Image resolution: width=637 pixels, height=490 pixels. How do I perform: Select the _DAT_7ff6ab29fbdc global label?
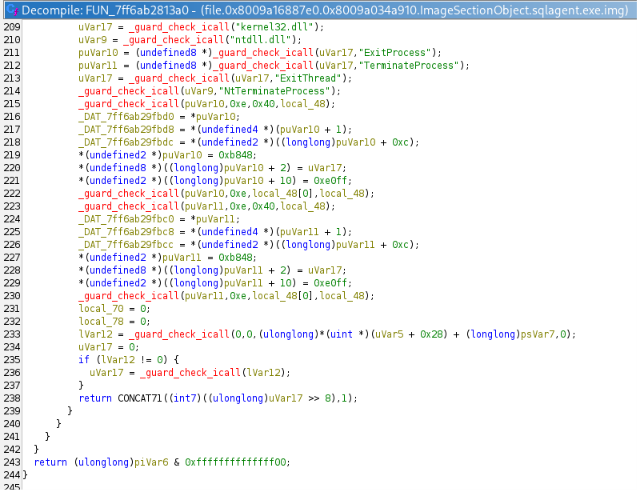click(x=126, y=142)
